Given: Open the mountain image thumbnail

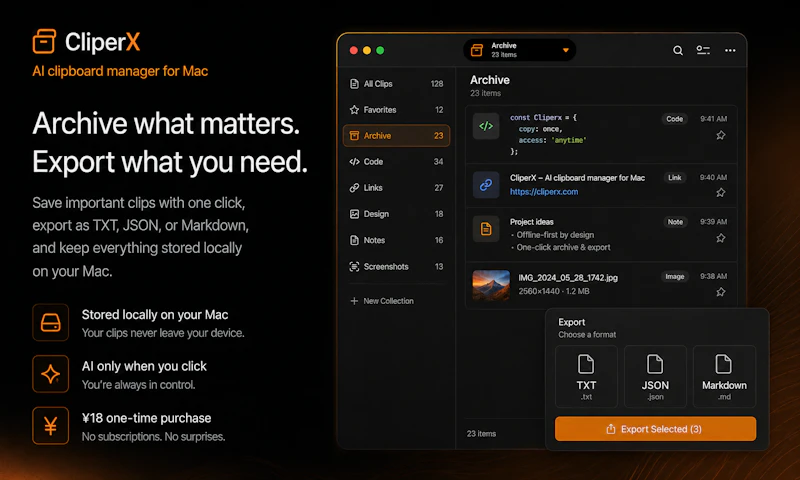Looking at the screenshot, I should click(491, 285).
